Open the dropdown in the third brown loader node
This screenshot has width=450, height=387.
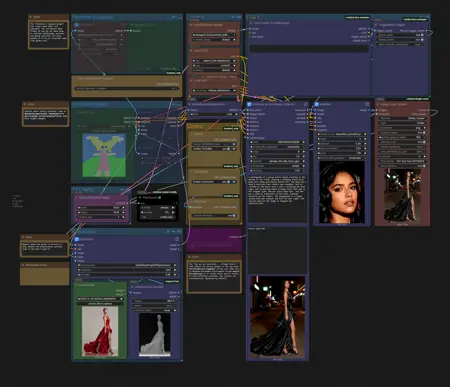point(215,90)
